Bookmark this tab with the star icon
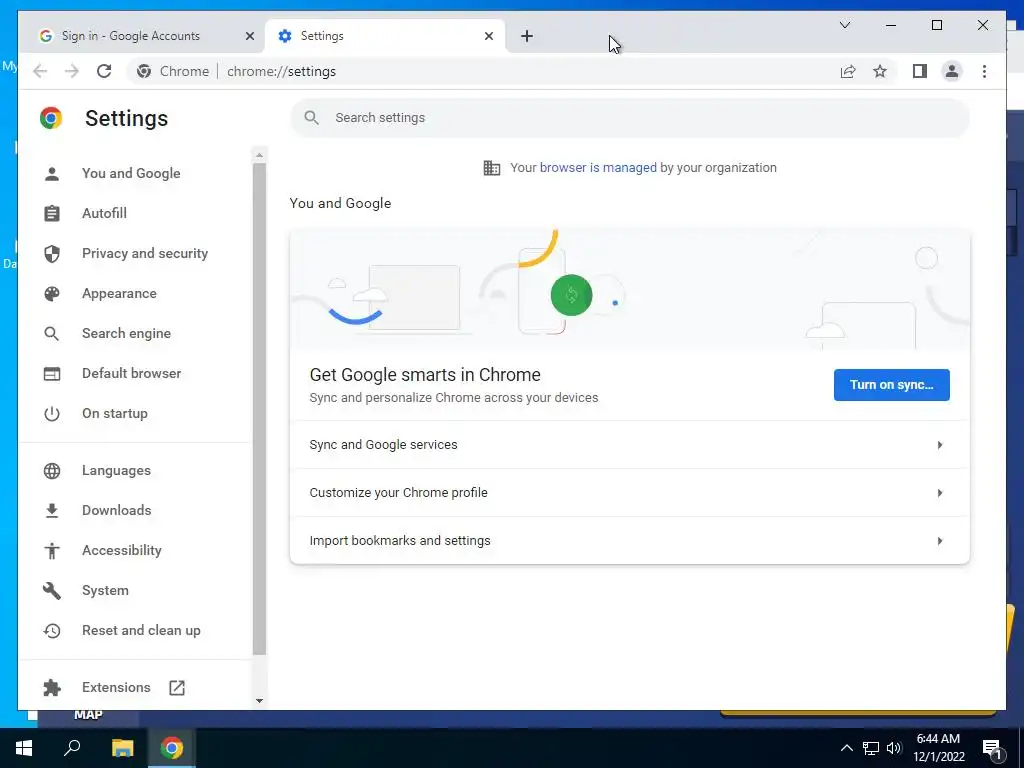 click(x=880, y=71)
